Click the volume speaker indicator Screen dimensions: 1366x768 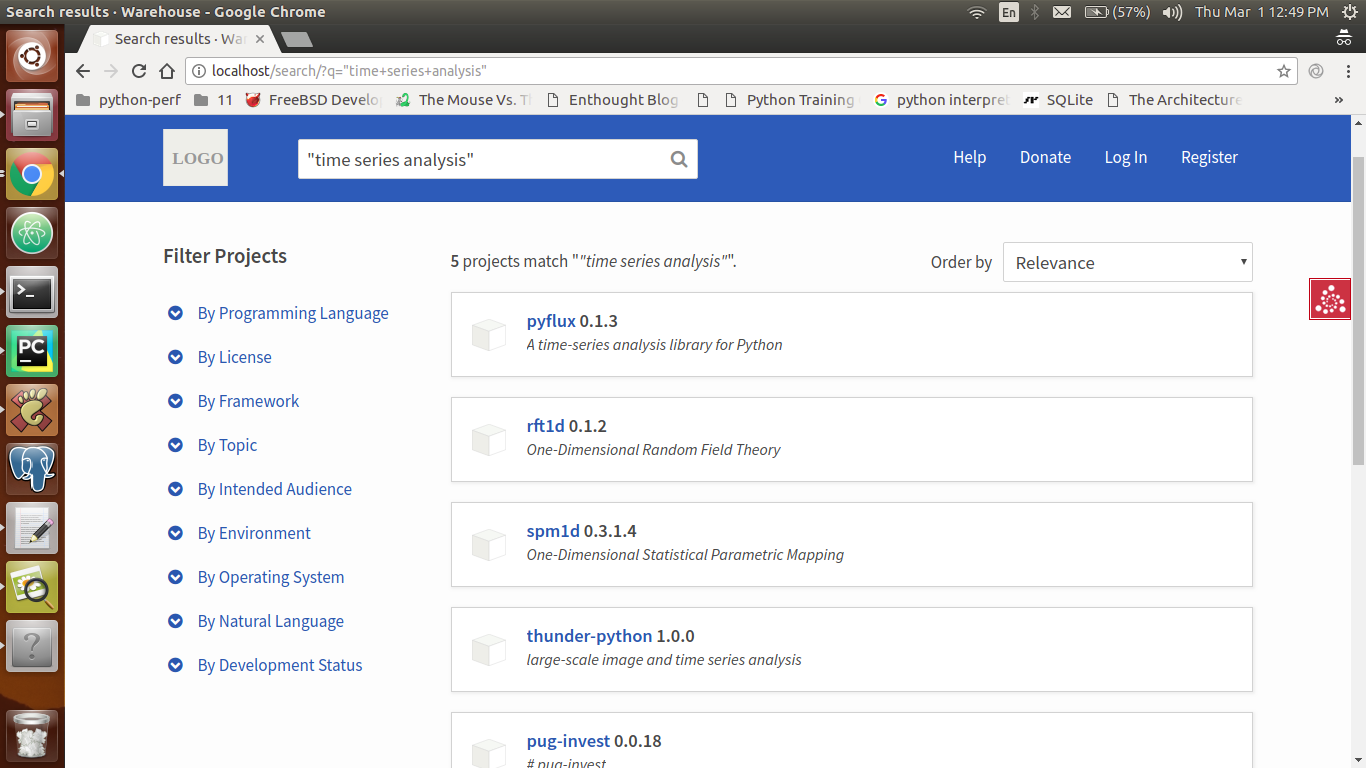1174,12
